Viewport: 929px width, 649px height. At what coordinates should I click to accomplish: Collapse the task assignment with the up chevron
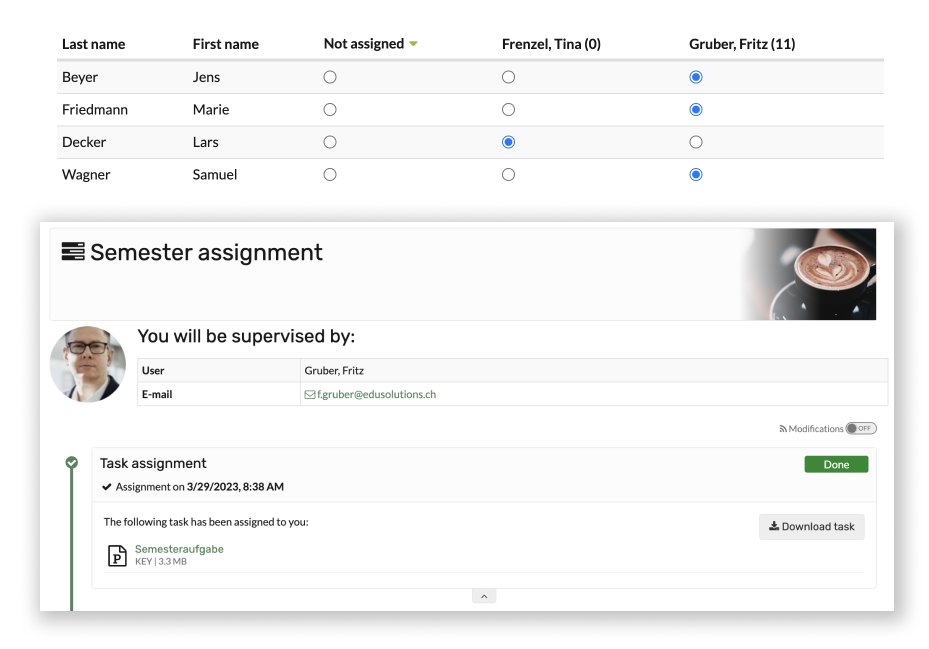tap(484, 596)
